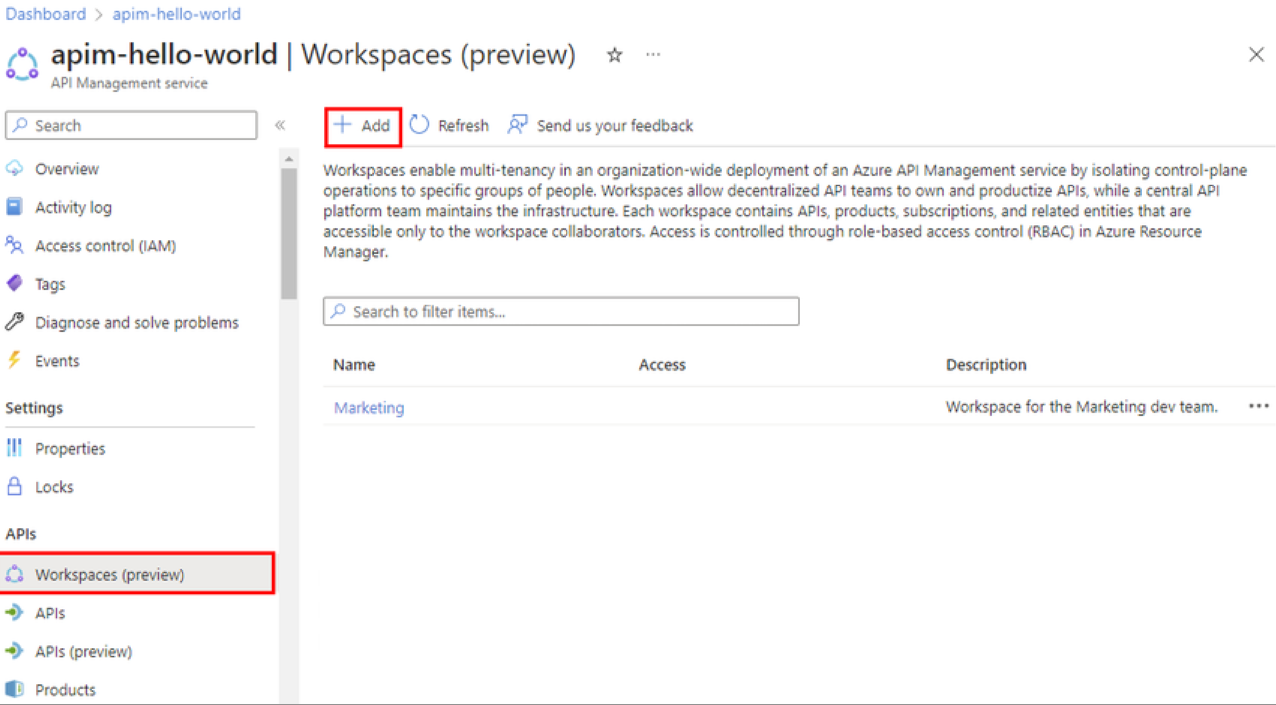Click the Overview cloud icon
The width and height of the screenshot is (1276, 705).
[x=15, y=169]
